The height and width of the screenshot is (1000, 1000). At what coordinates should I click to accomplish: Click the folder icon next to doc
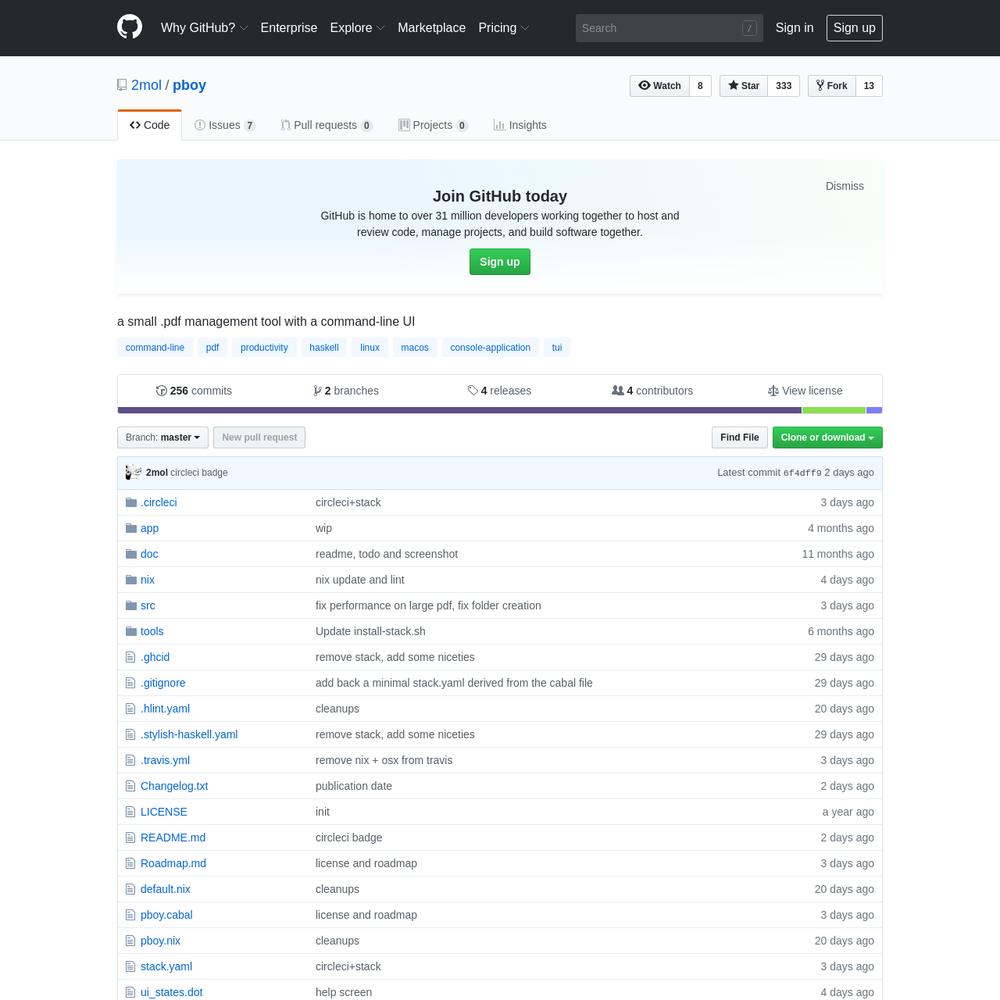[x=131, y=554]
